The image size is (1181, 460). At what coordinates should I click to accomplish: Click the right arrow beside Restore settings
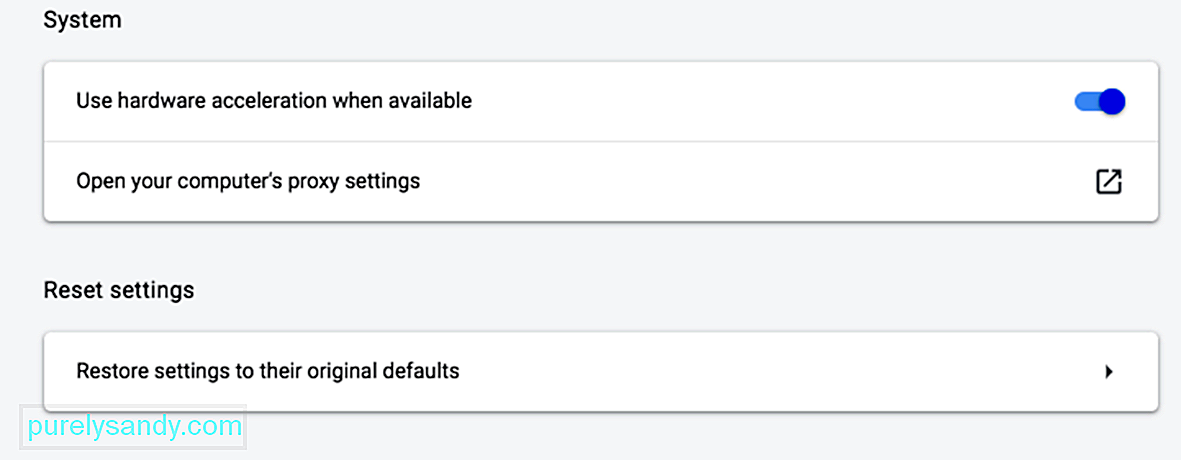1109,371
